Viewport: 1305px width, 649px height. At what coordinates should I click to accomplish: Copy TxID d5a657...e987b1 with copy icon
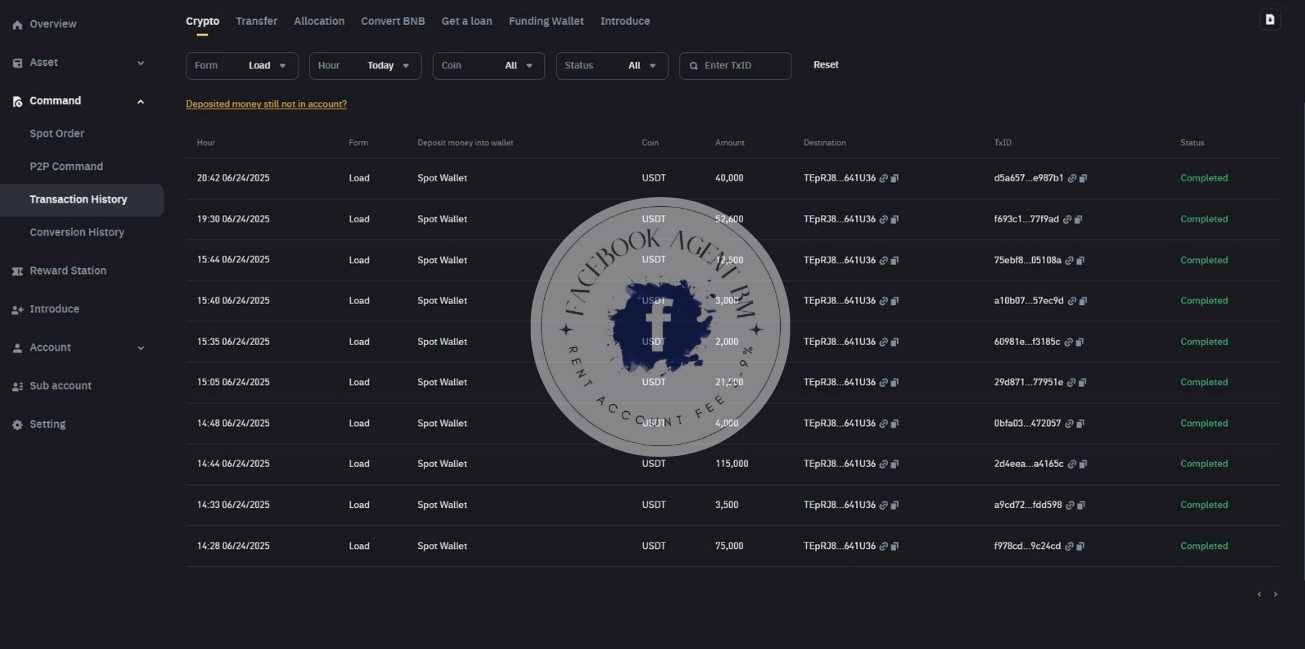click(x=1083, y=178)
